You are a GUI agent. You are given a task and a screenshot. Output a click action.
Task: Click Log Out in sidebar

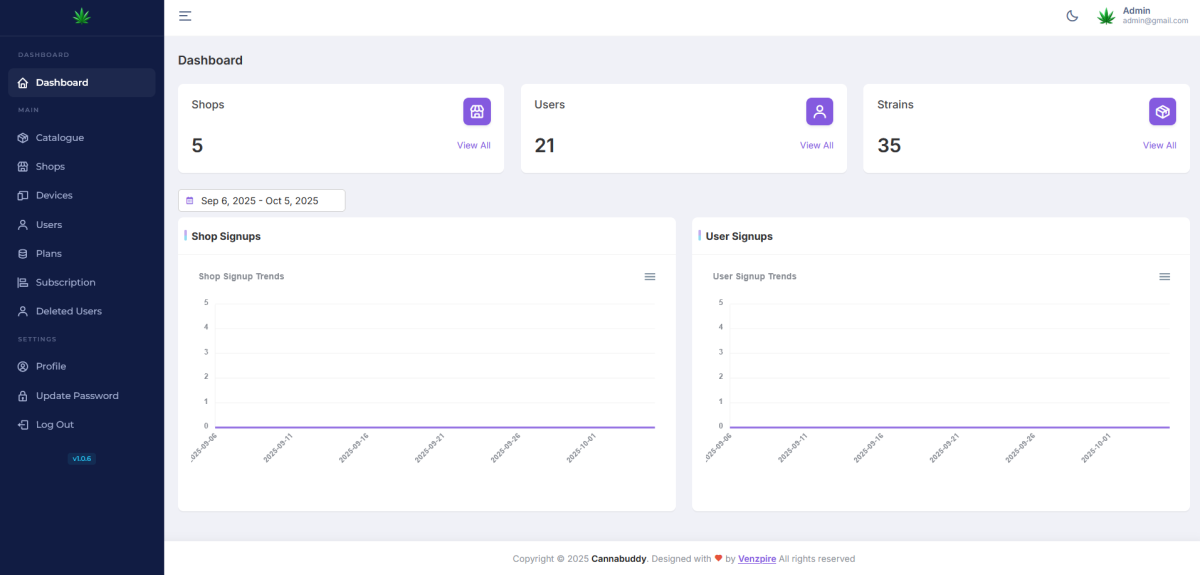55,425
